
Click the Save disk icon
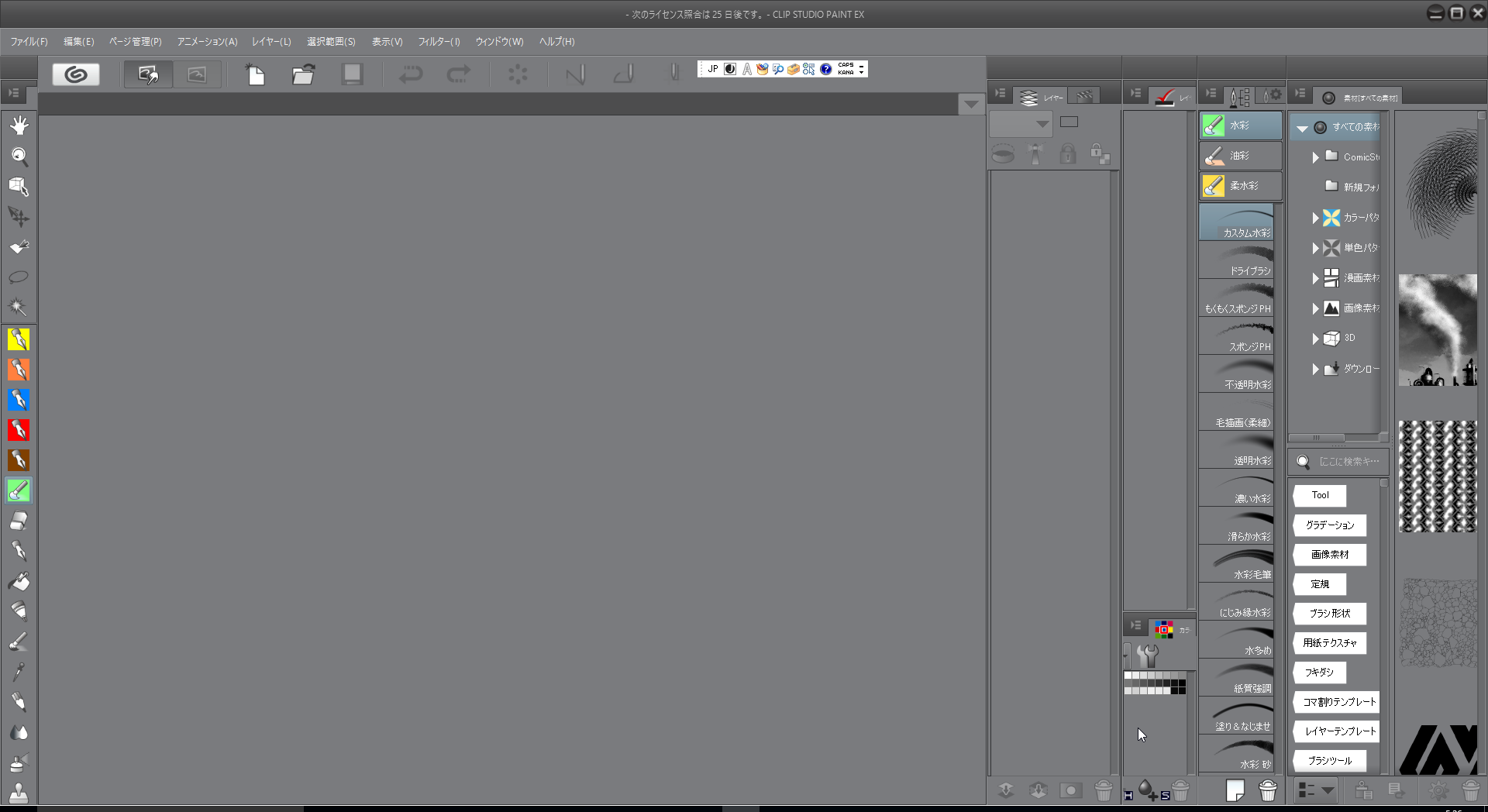coord(352,74)
